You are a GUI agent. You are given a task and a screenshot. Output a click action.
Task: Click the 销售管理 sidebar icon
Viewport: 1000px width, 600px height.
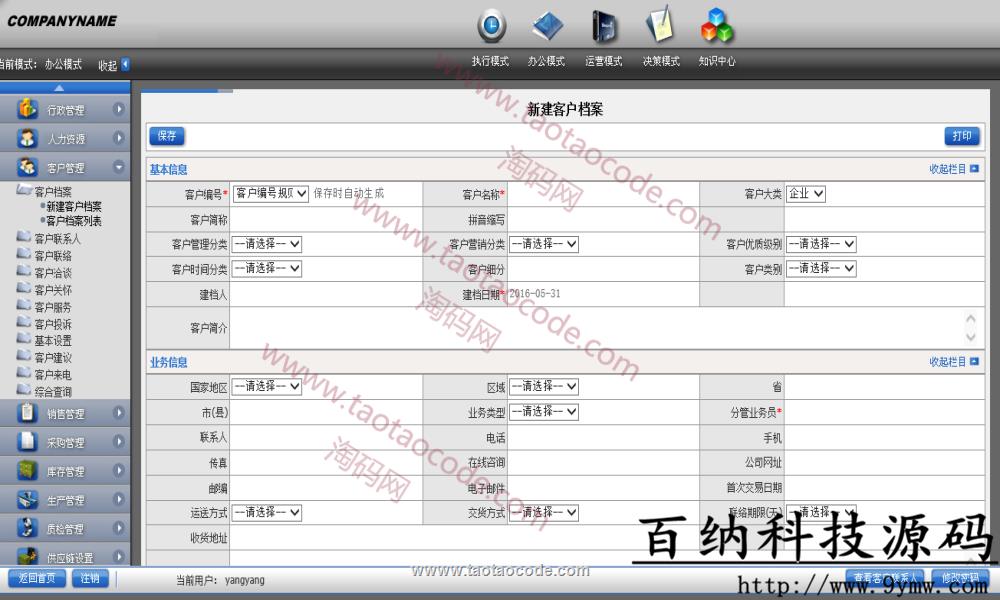(x=28, y=413)
